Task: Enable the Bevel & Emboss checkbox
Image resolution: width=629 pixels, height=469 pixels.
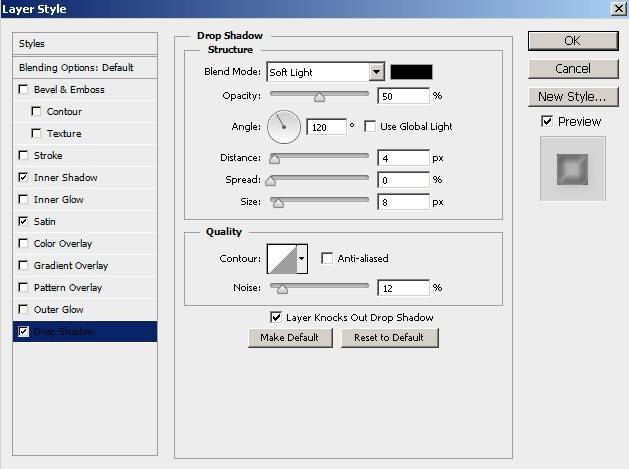Action: coord(23,89)
